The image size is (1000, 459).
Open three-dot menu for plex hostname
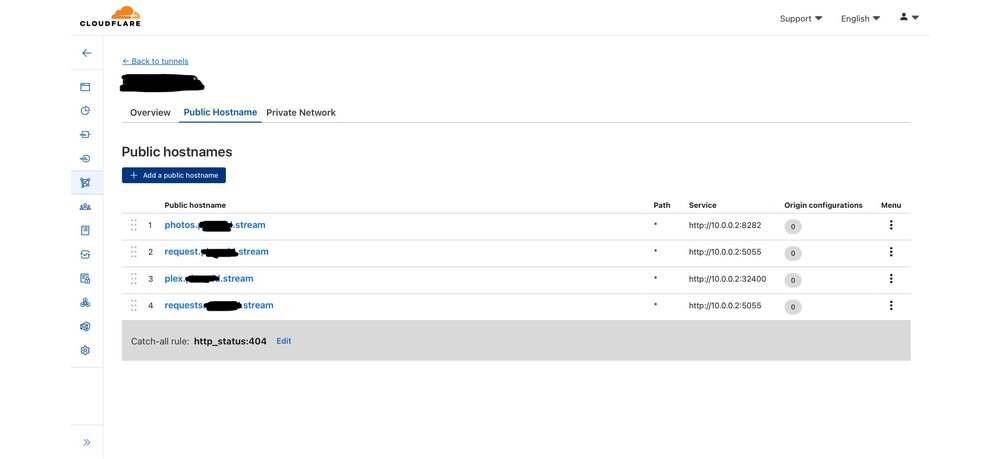(x=890, y=279)
